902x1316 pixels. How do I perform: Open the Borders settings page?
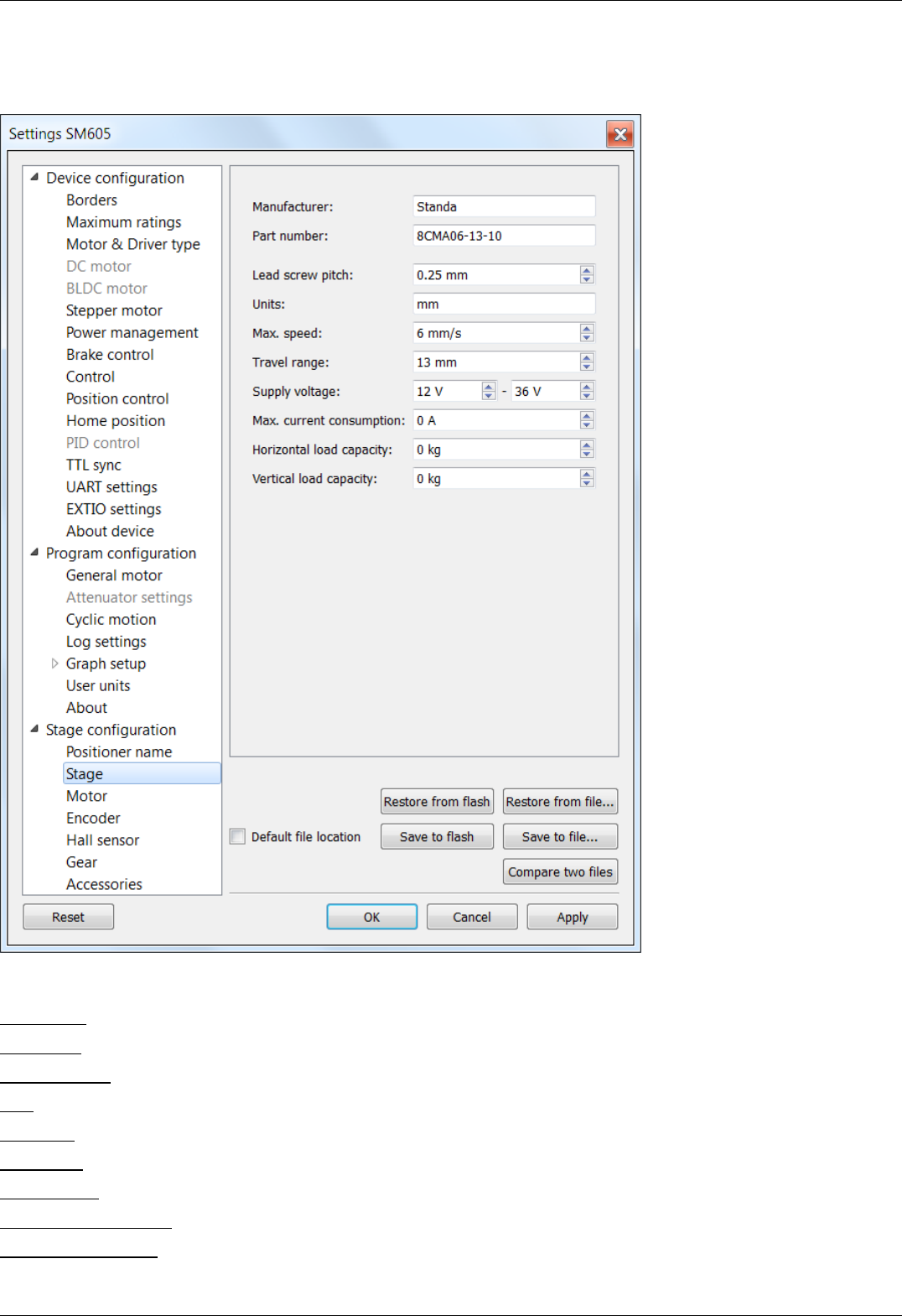coord(91,200)
